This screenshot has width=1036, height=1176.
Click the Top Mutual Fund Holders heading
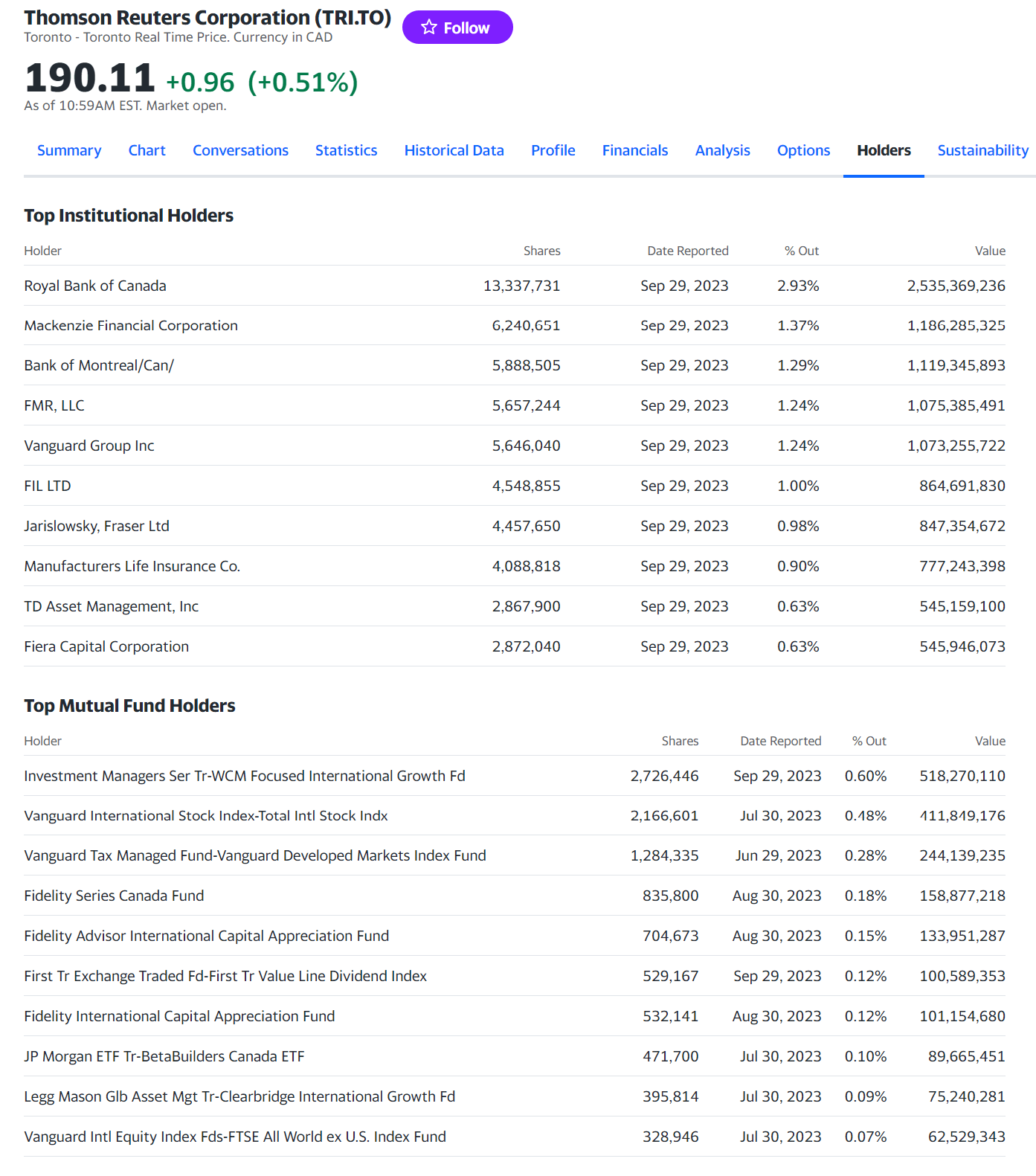tap(129, 706)
